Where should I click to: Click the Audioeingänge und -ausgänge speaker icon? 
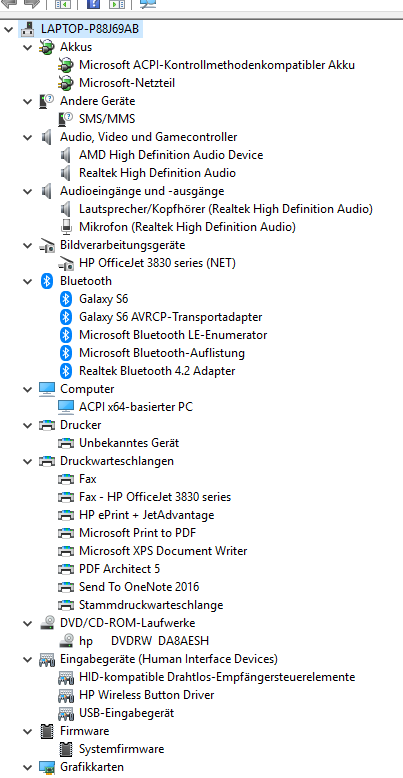tap(47, 191)
